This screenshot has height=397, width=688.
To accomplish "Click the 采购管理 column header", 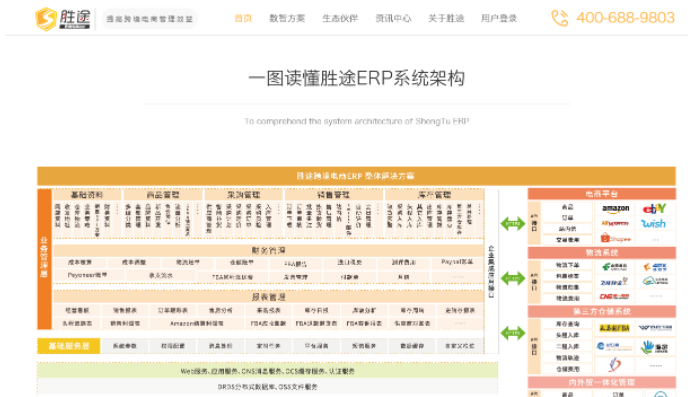I will point(244,194).
